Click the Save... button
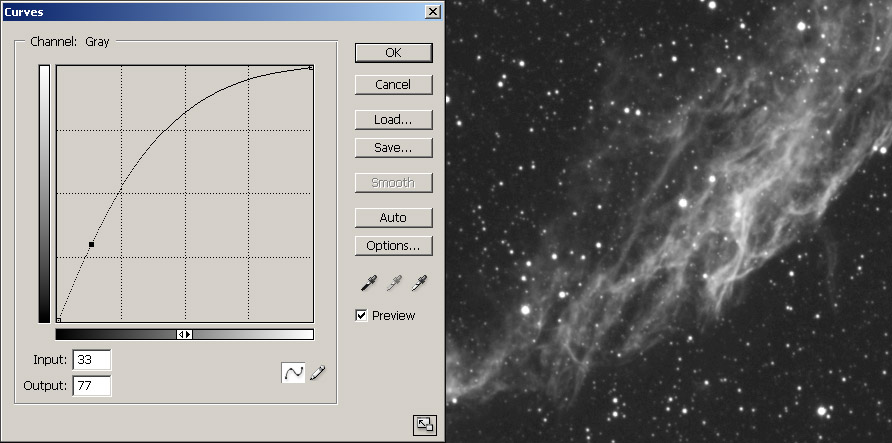 [393, 148]
